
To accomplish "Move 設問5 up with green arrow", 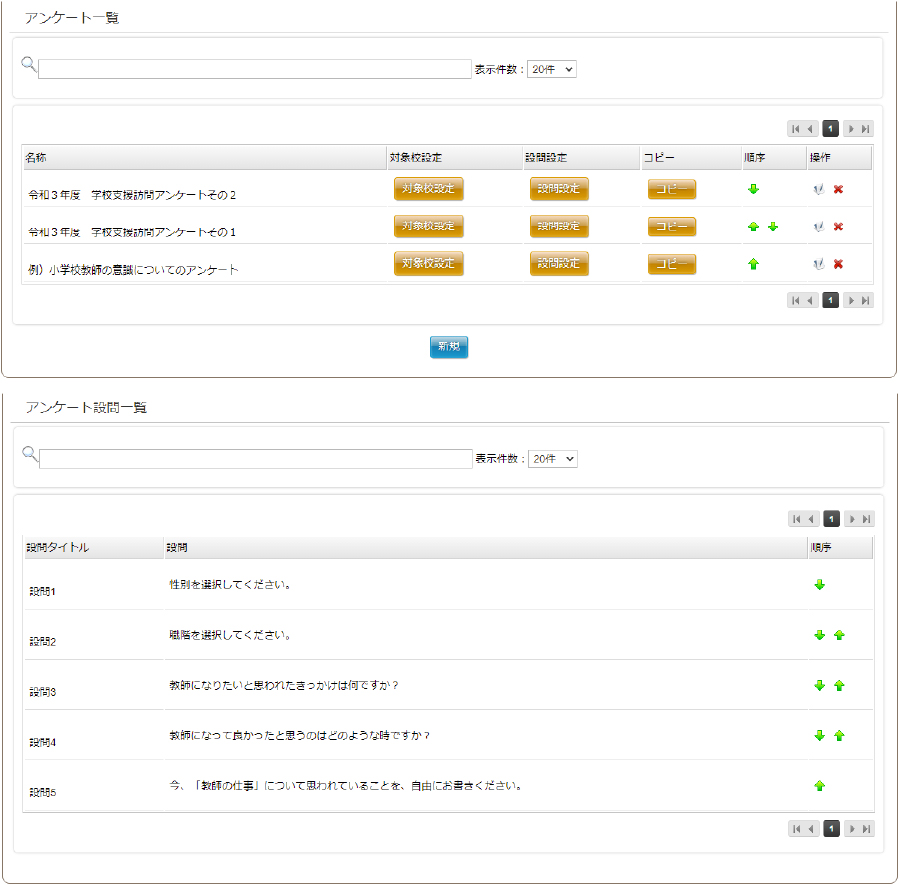I will (820, 786).
